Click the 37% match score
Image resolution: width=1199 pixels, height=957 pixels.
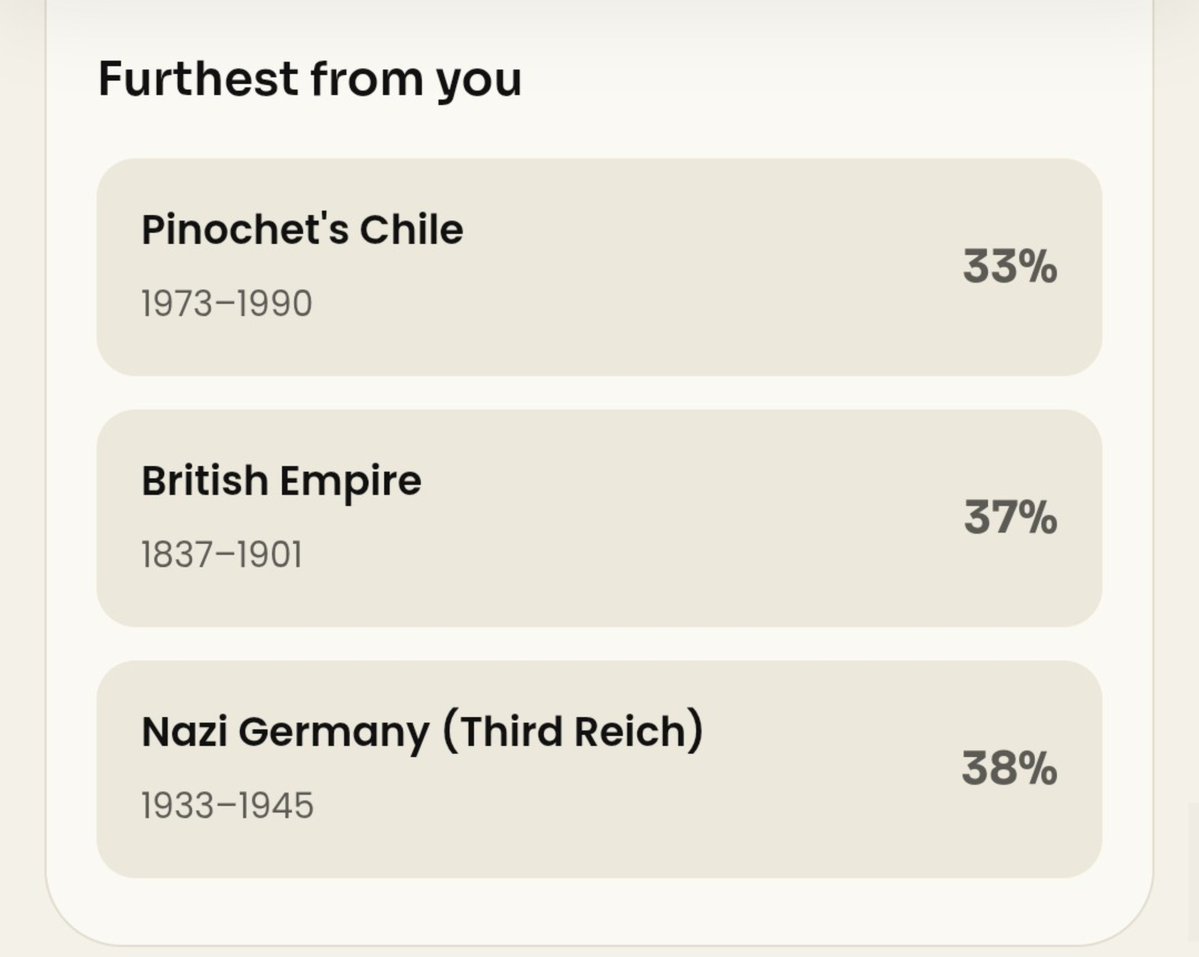tap(1010, 517)
